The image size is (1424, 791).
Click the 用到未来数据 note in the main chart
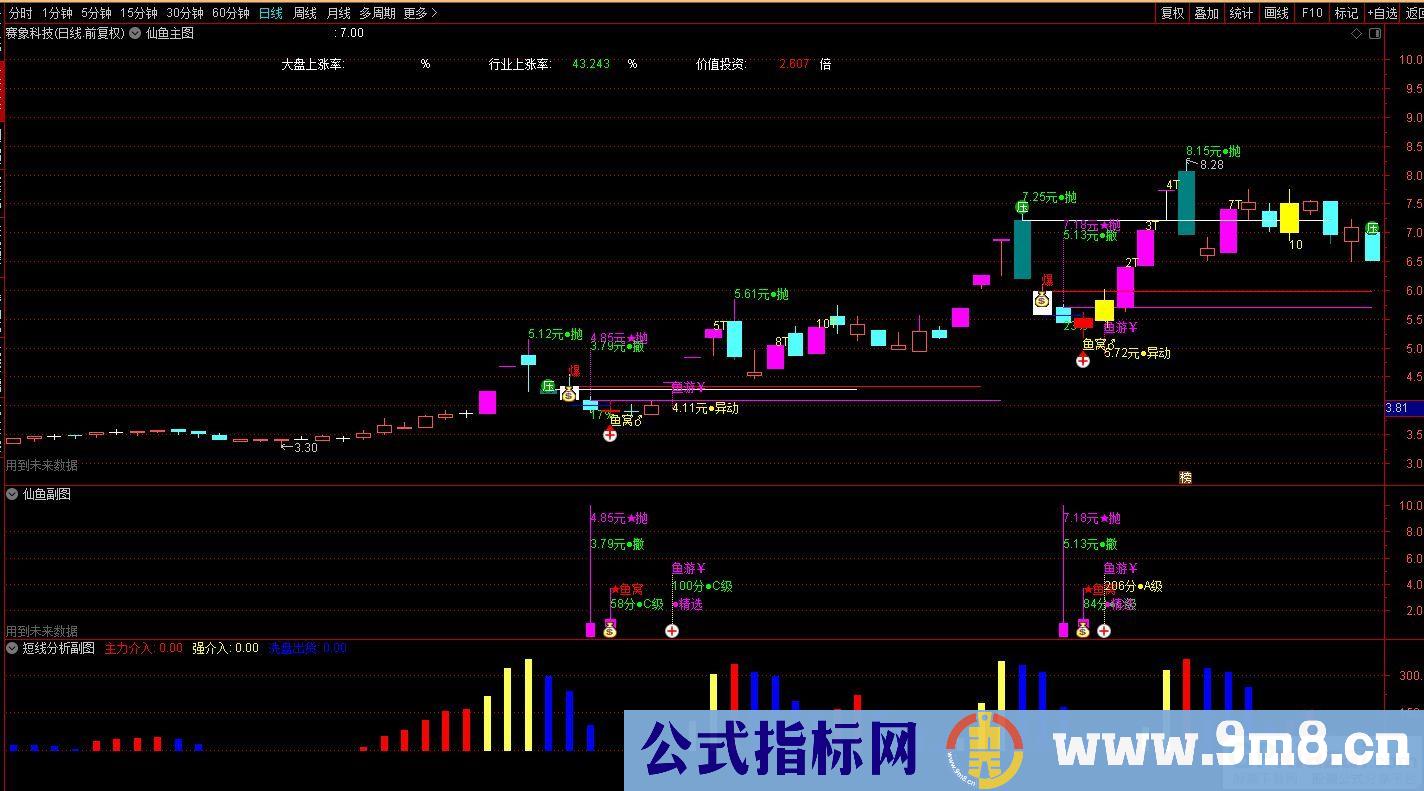click(x=42, y=465)
